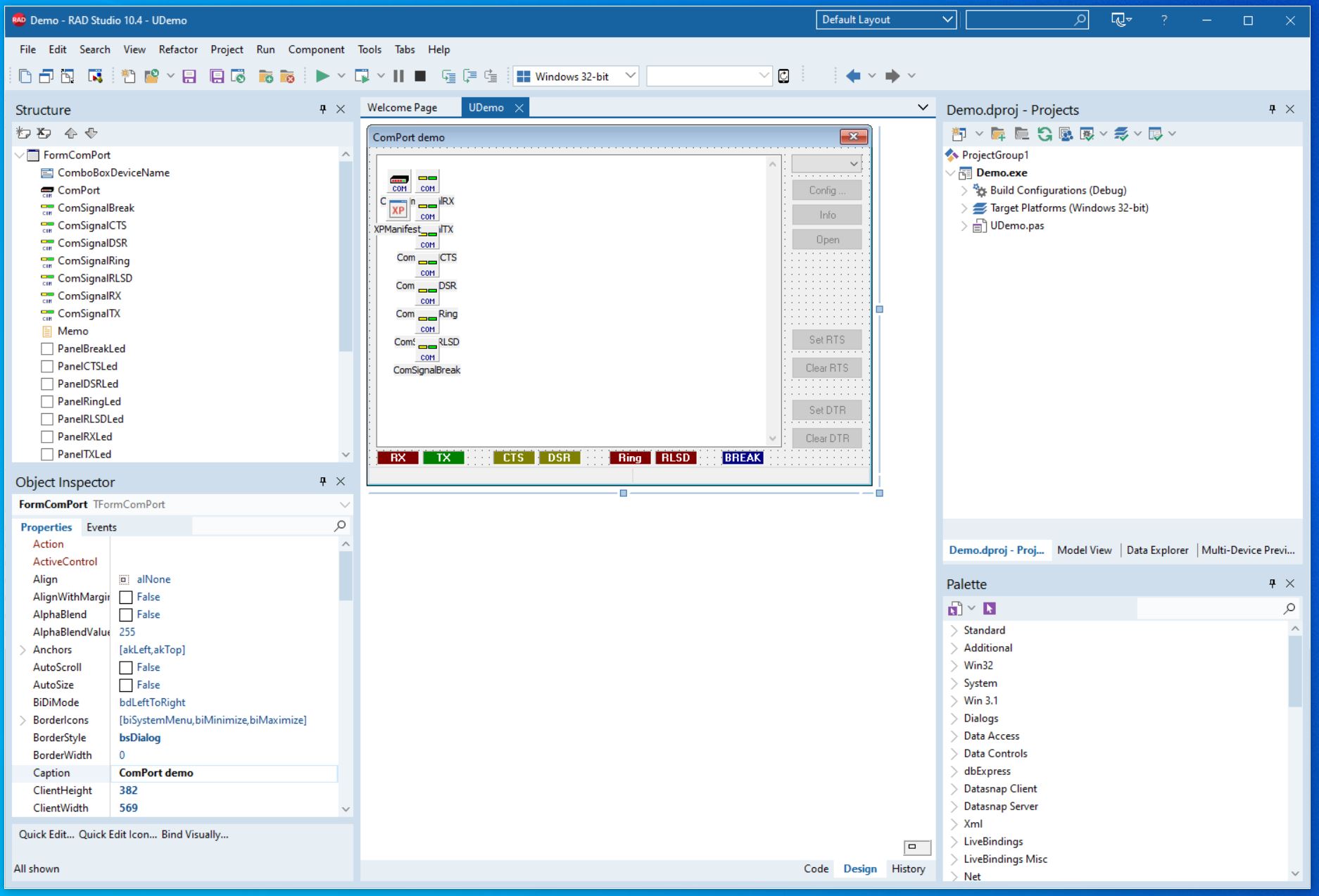The height and width of the screenshot is (896, 1319).
Task: Click the Bind Visually... link
Action: coord(195,835)
